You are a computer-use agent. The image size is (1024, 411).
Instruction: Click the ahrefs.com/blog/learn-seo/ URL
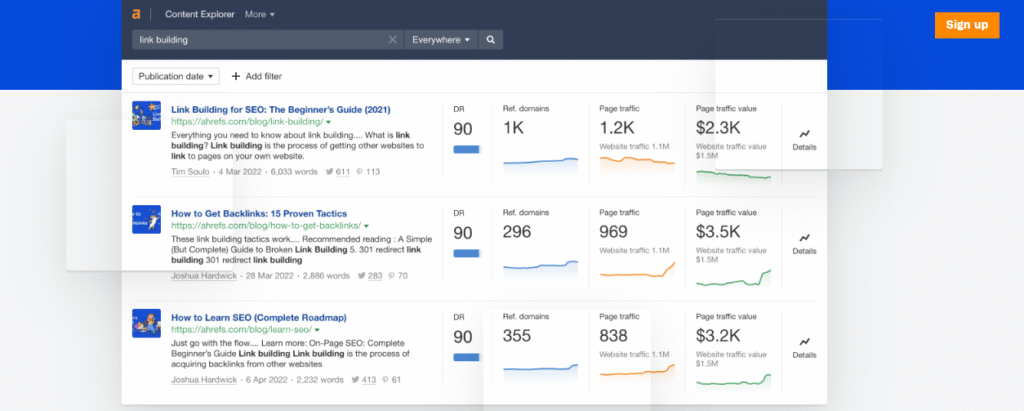242,330
